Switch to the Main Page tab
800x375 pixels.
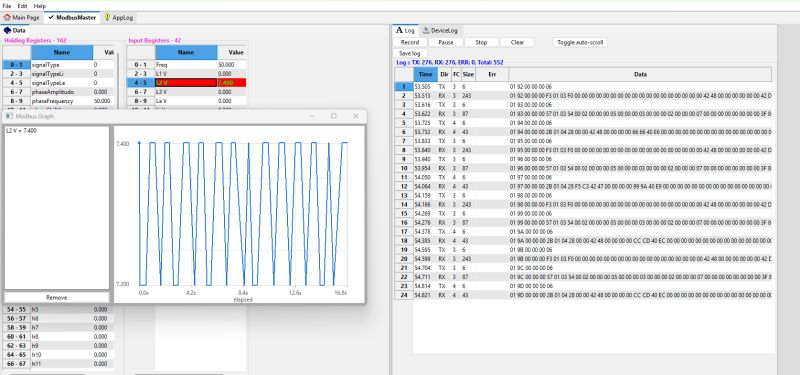[x=21, y=17]
